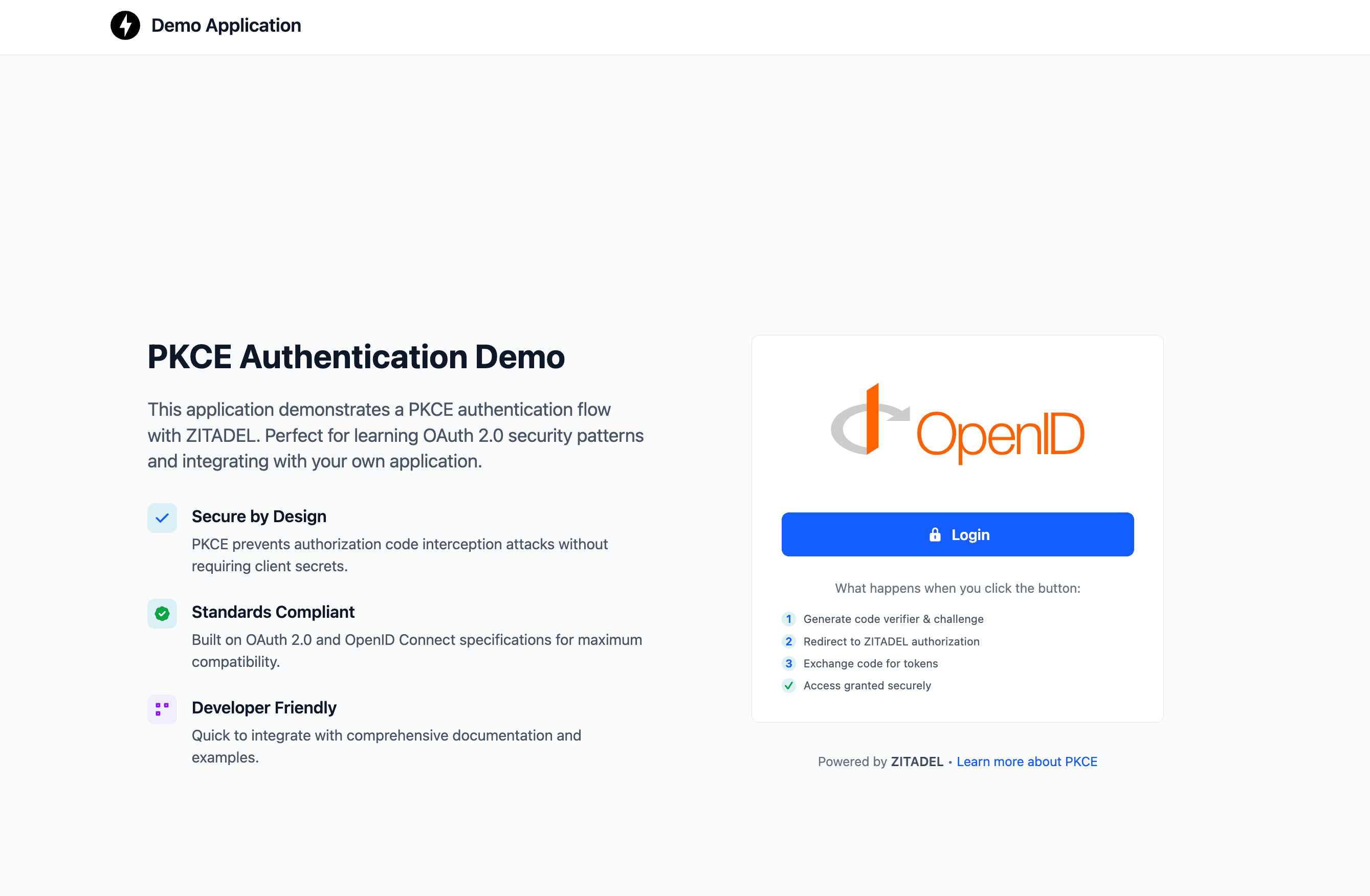This screenshot has height=896, width=1370.
Task: Click the Developer Friendly heading
Action: coord(263,707)
